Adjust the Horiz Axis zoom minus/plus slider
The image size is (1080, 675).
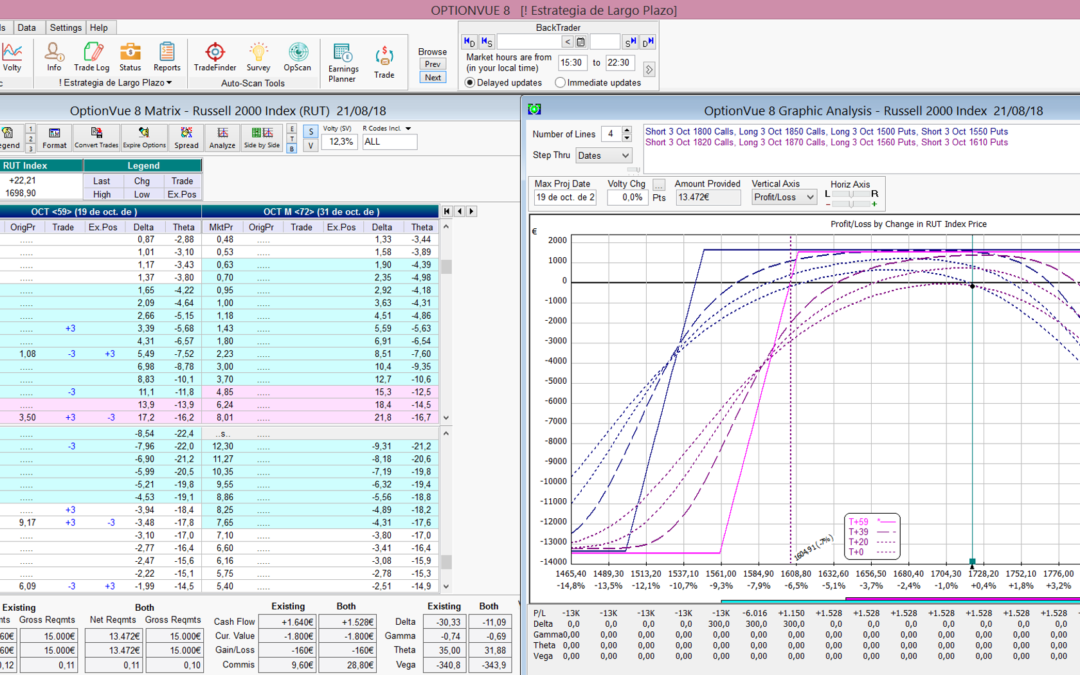851,204
